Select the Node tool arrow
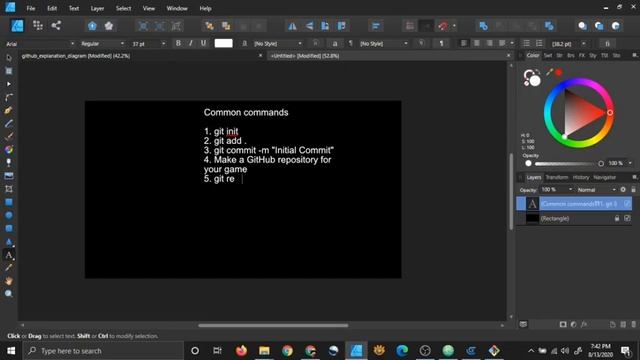Image resolution: width=640 pixels, height=360 pixels. point(9,84)
